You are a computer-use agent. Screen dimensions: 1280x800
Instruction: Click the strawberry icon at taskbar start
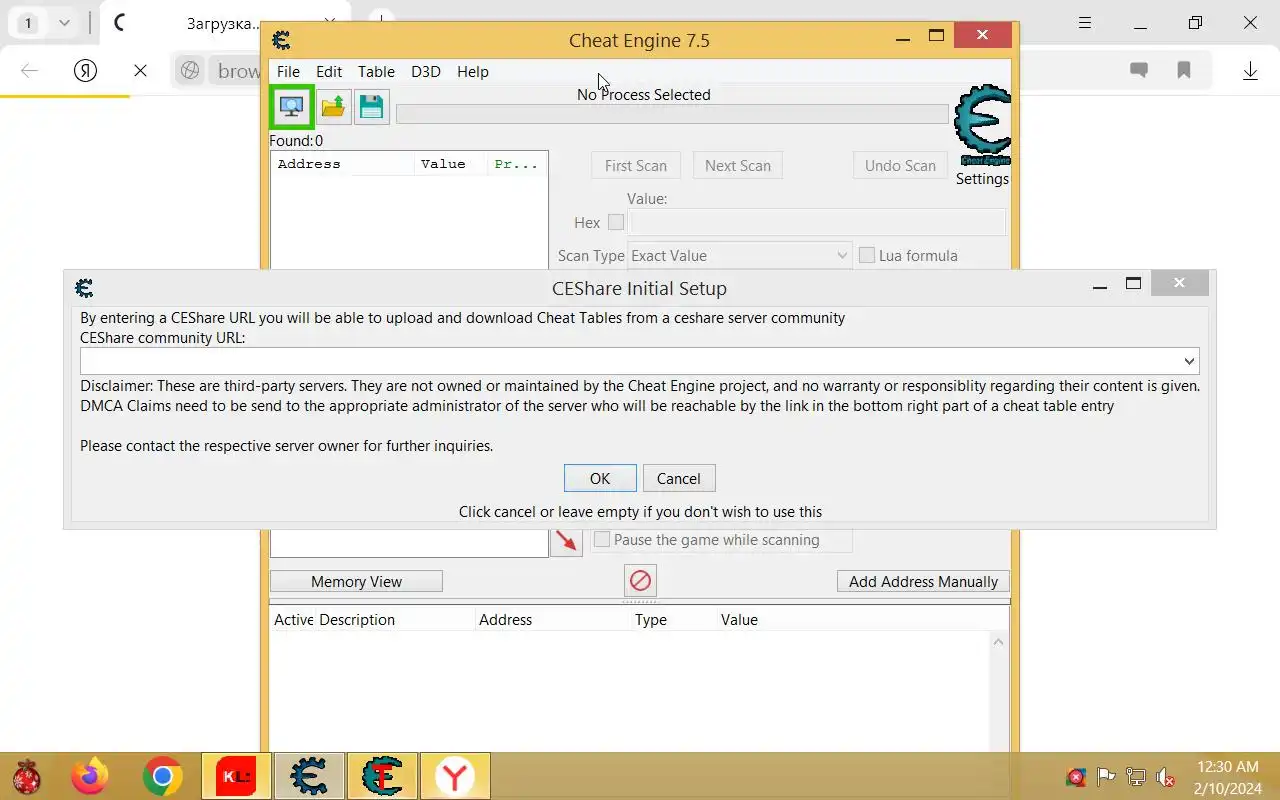pyautogui.click(x=27, y=776)
